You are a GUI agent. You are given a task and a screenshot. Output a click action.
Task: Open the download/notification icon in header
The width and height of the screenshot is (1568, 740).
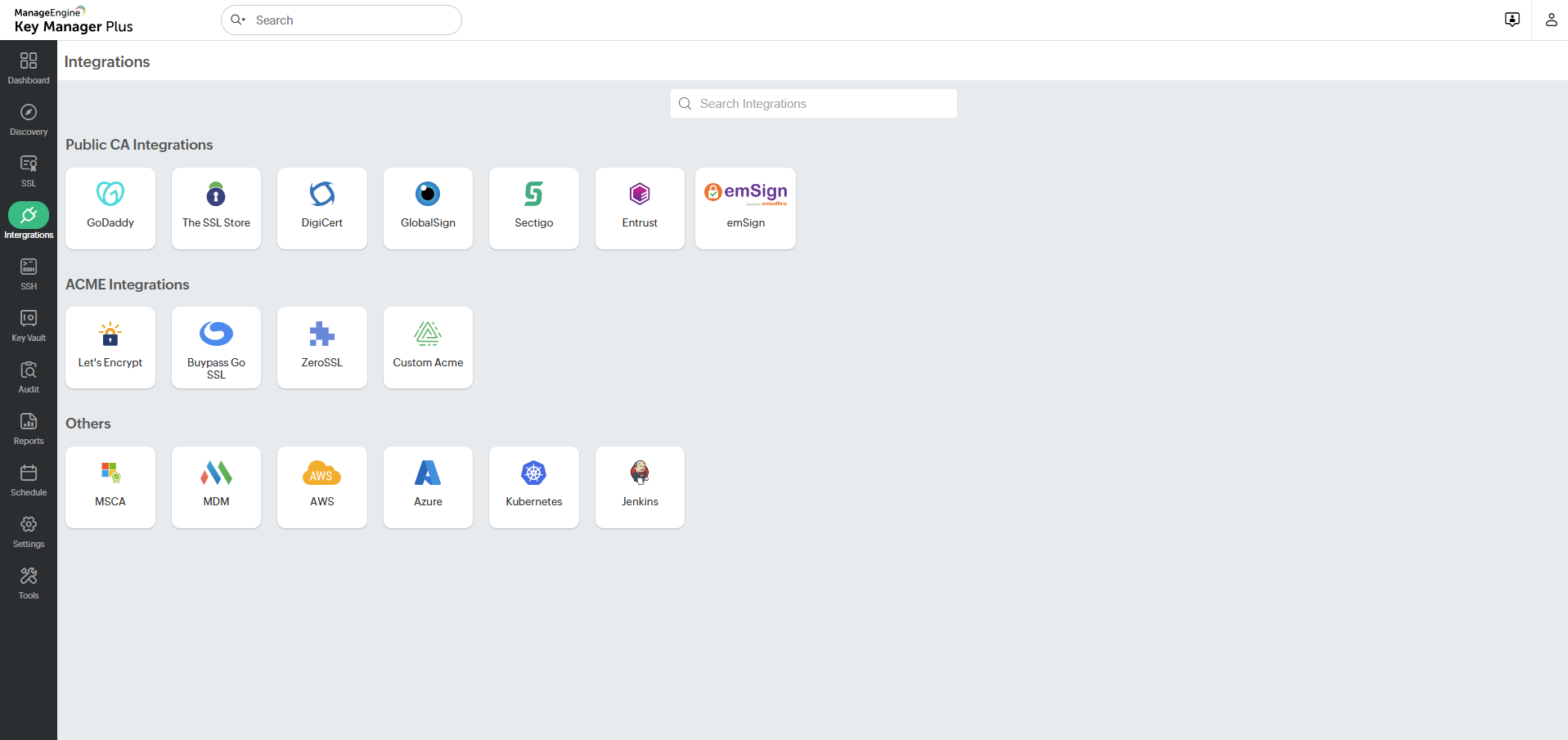pos(1512,20)
